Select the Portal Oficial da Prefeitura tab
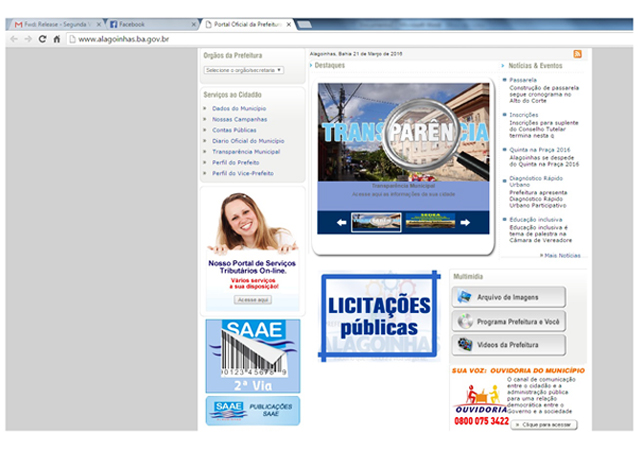 [248, 24]
